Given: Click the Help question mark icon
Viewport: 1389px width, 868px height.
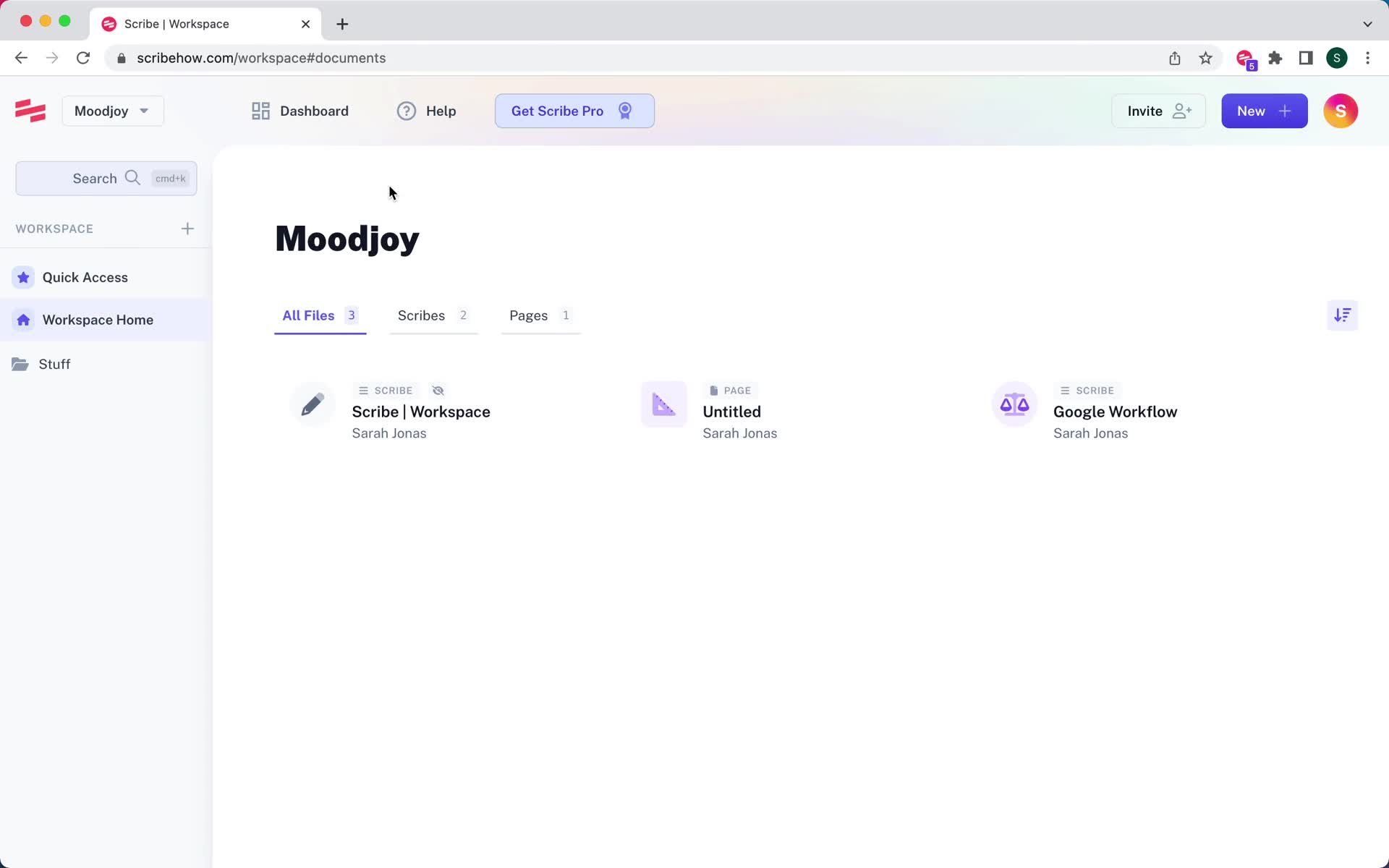Looking at the screenshot, I should (x=406, y=111).
